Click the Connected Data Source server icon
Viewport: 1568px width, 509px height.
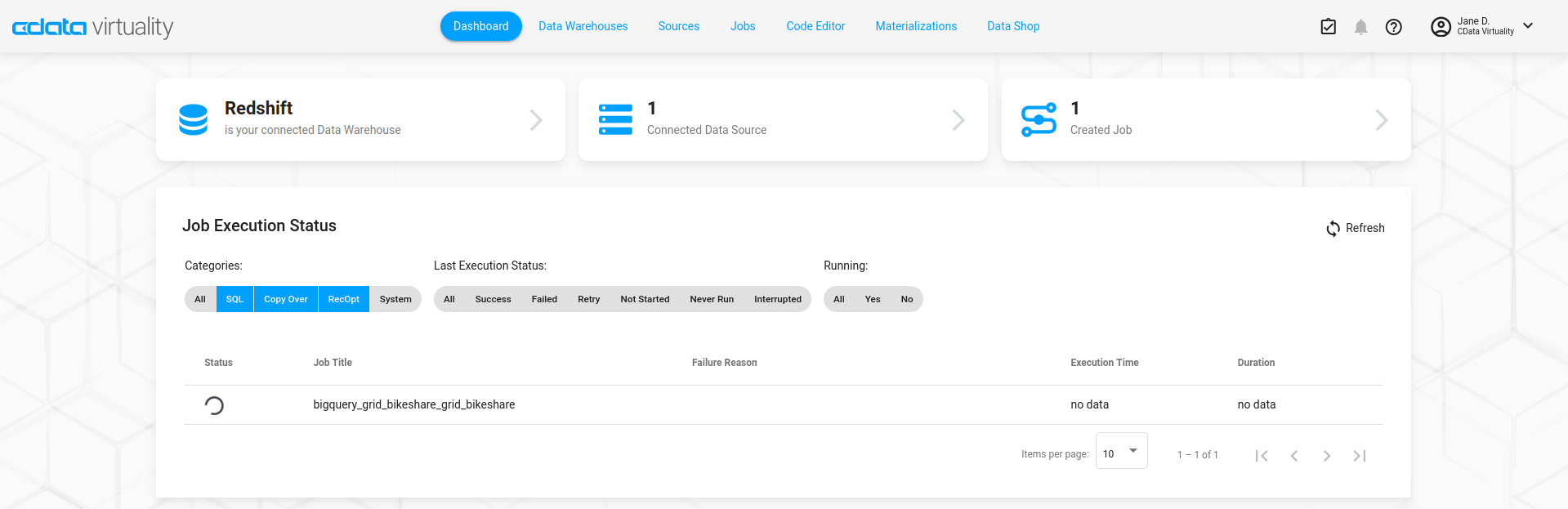coord(615,120)
